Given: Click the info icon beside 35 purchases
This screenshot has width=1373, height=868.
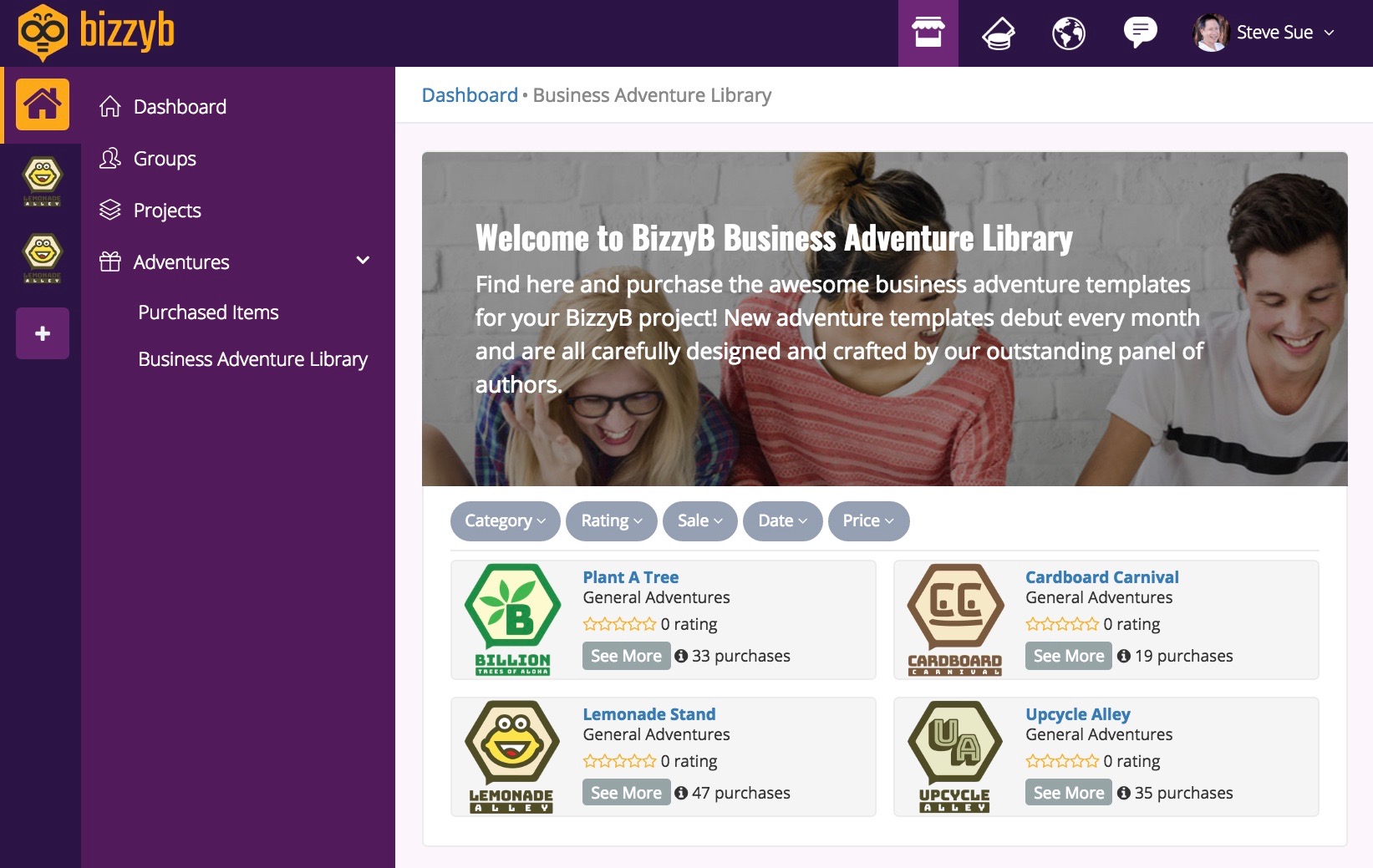Looking at the screenshot, I should point(1124,793).
